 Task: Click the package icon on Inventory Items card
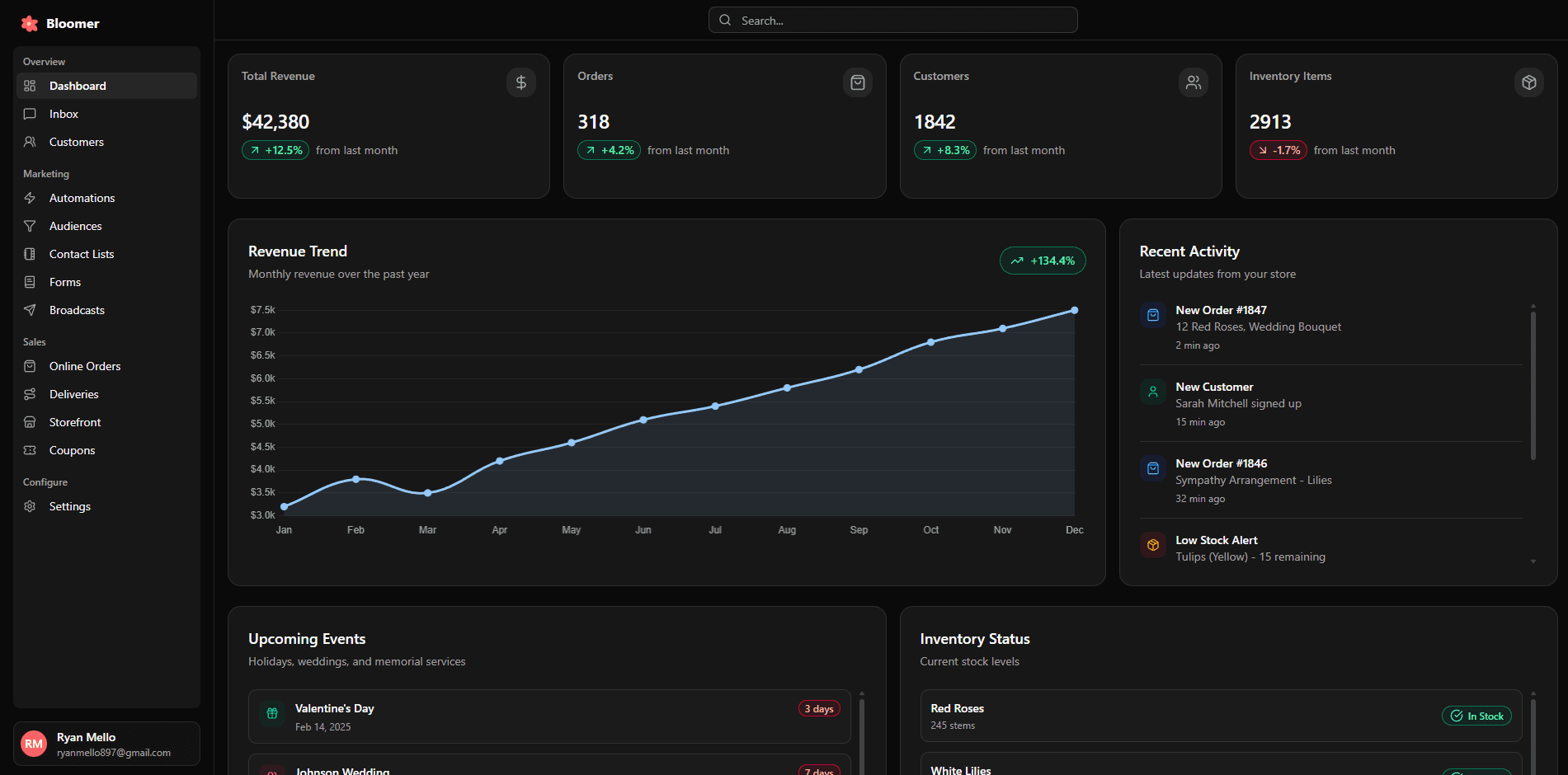click(1528, 82)
